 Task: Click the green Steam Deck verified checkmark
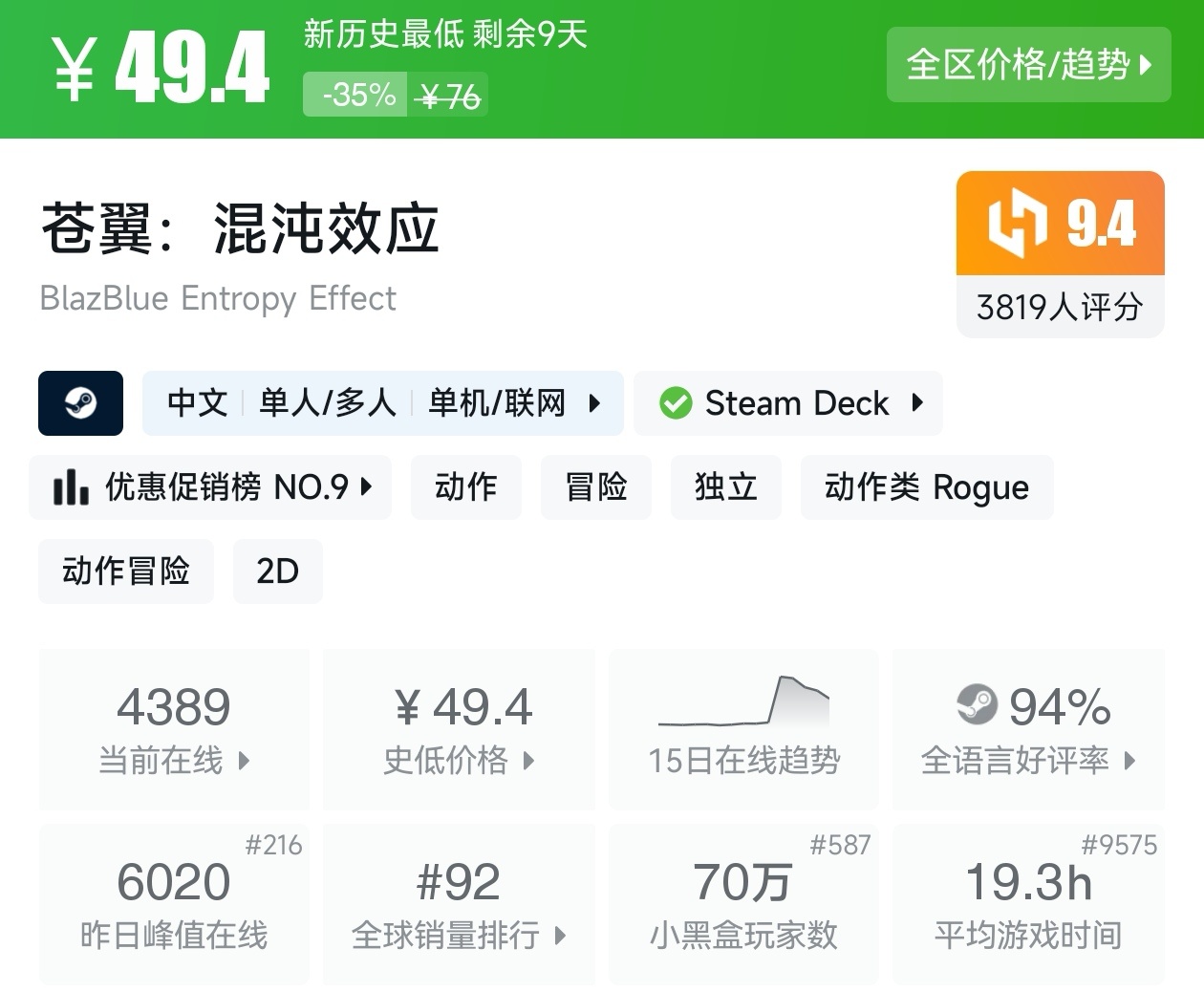pyautogui.click(x=676, y=403)
